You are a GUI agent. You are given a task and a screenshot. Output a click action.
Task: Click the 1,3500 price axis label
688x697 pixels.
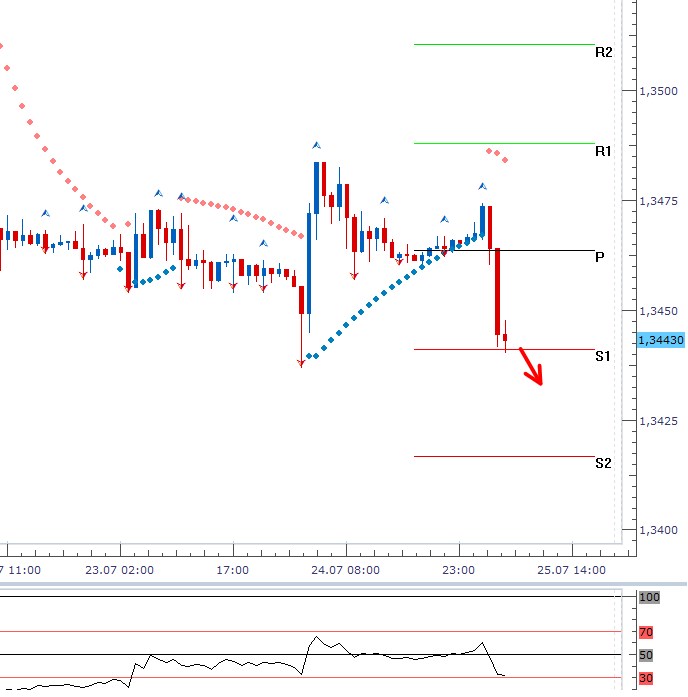click(658, 91)
